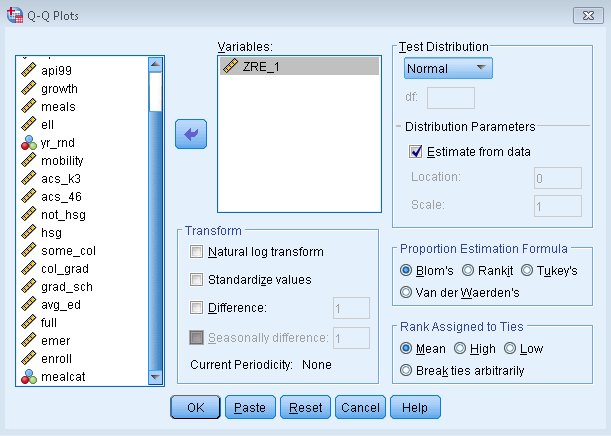Select the api99 variable name
Image resolution: width=611 pixels, height=436 pixels.
pos(57,71)
